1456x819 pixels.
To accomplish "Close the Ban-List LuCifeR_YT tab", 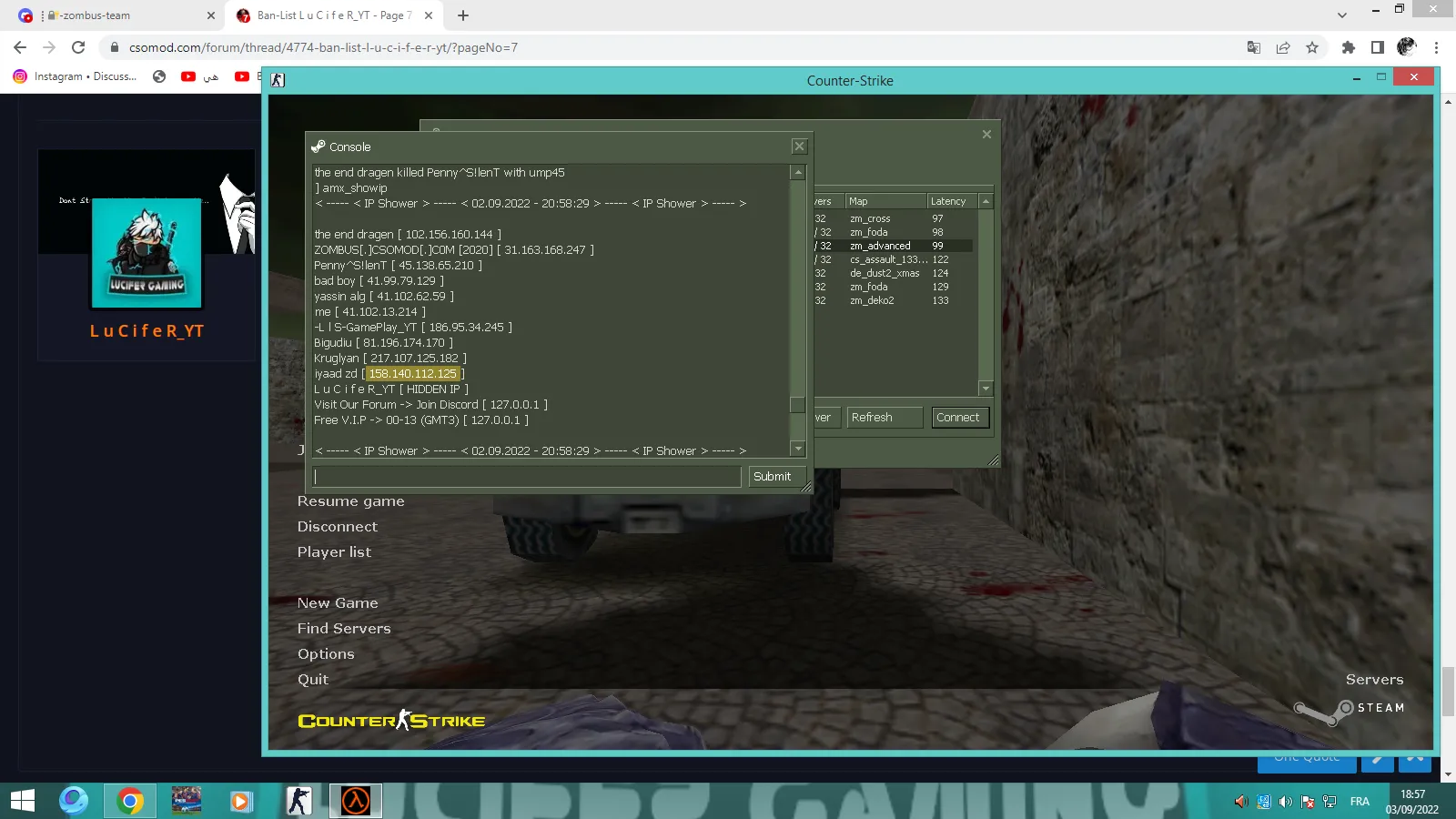I will point(429,15).
